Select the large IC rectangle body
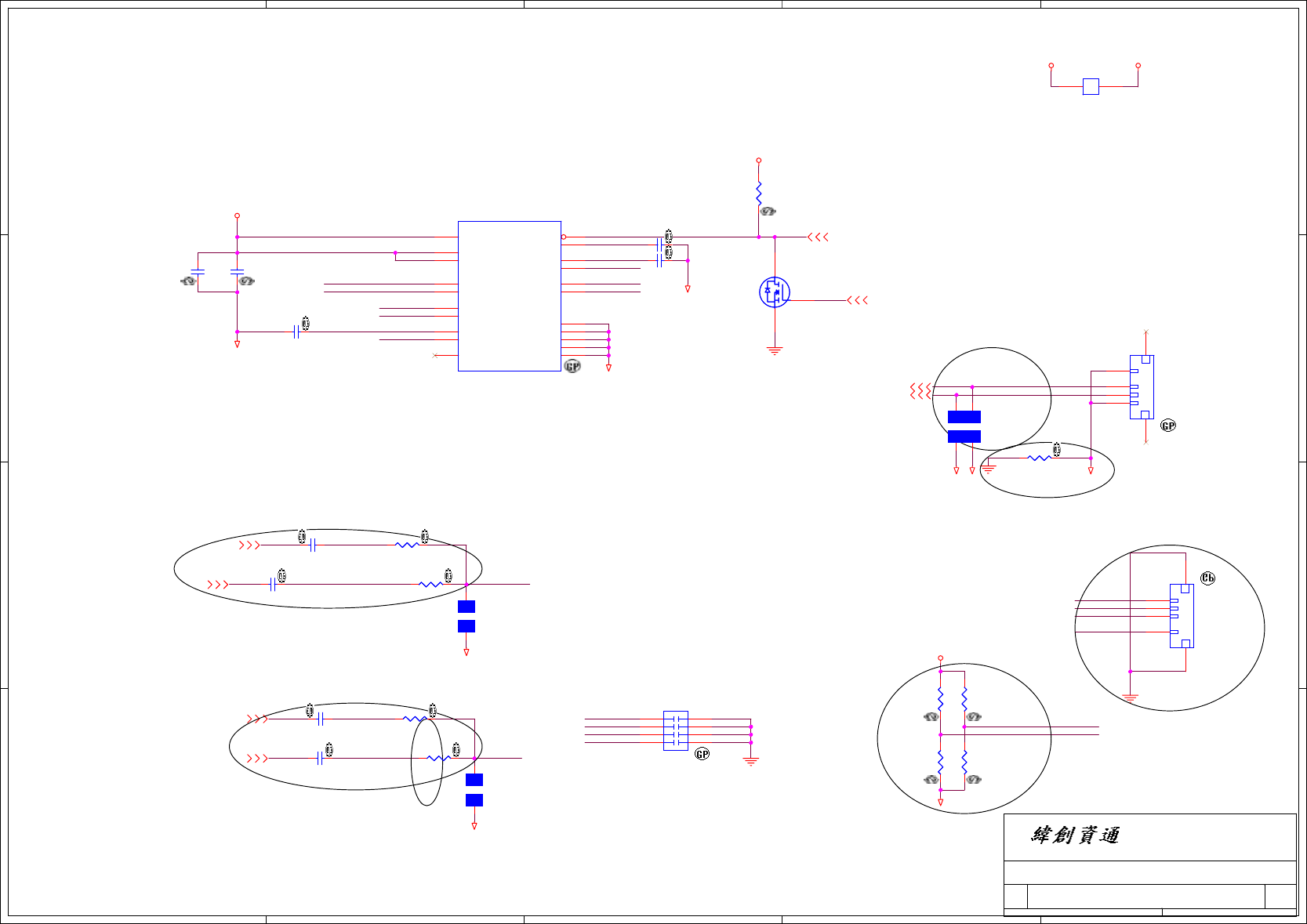 tap(510, 296)
